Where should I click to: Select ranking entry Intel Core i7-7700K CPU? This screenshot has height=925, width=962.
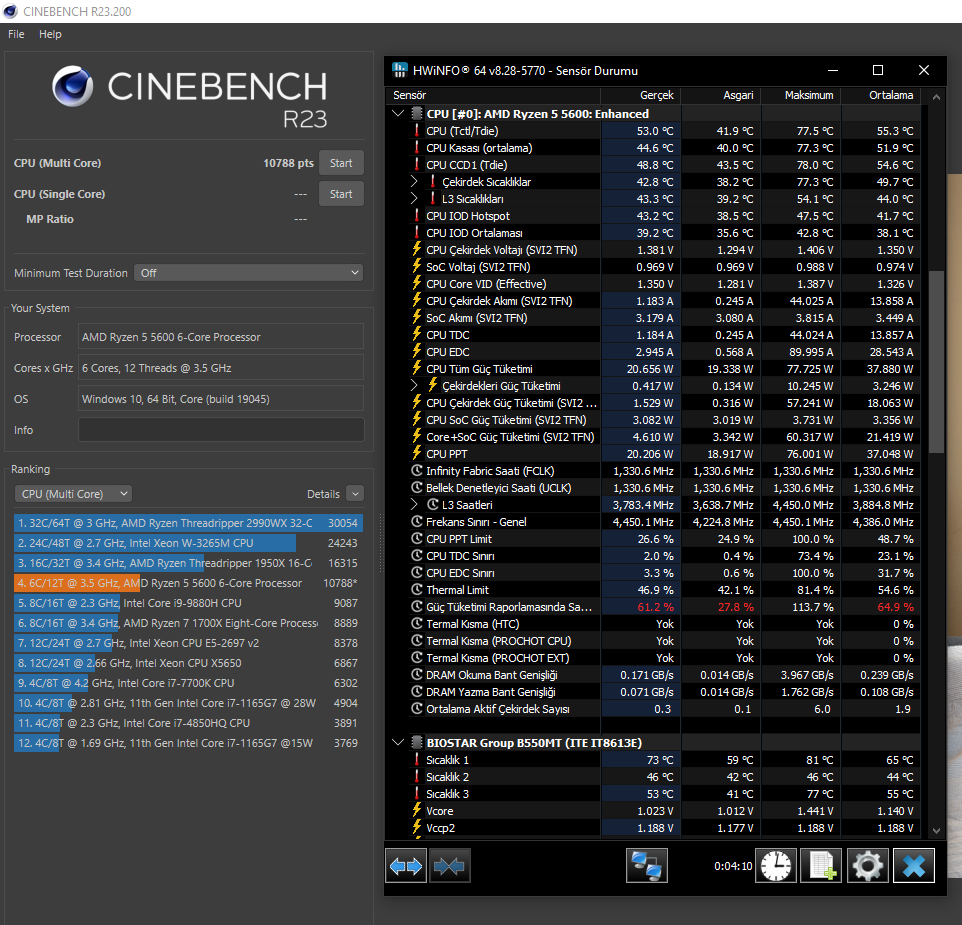click(188, 683)
